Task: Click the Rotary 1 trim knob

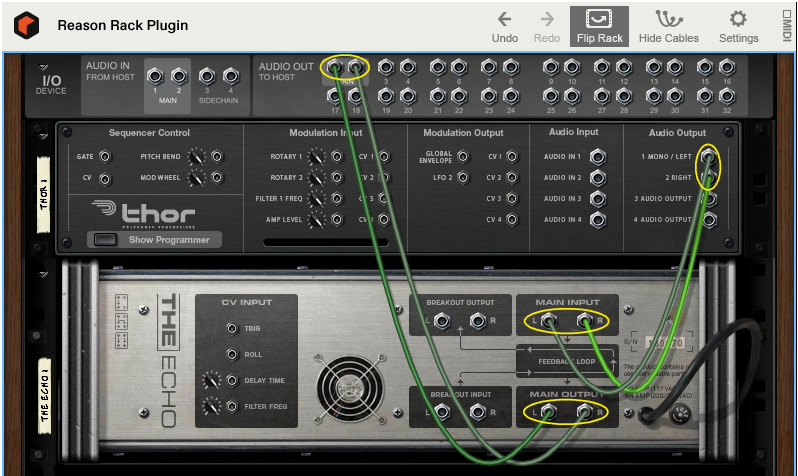Action: point(316,157)
